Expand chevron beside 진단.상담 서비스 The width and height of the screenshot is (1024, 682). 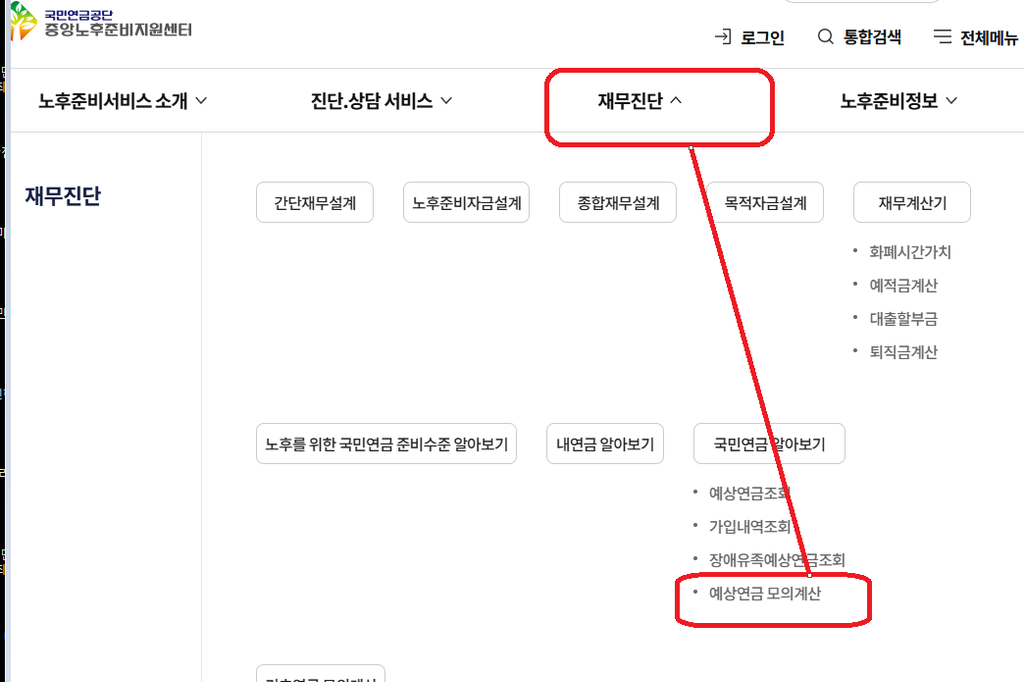(x=446, y=101)
